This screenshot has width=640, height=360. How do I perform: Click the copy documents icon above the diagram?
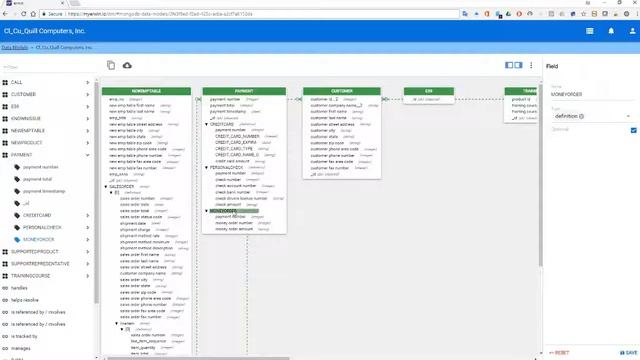point(111,65)
